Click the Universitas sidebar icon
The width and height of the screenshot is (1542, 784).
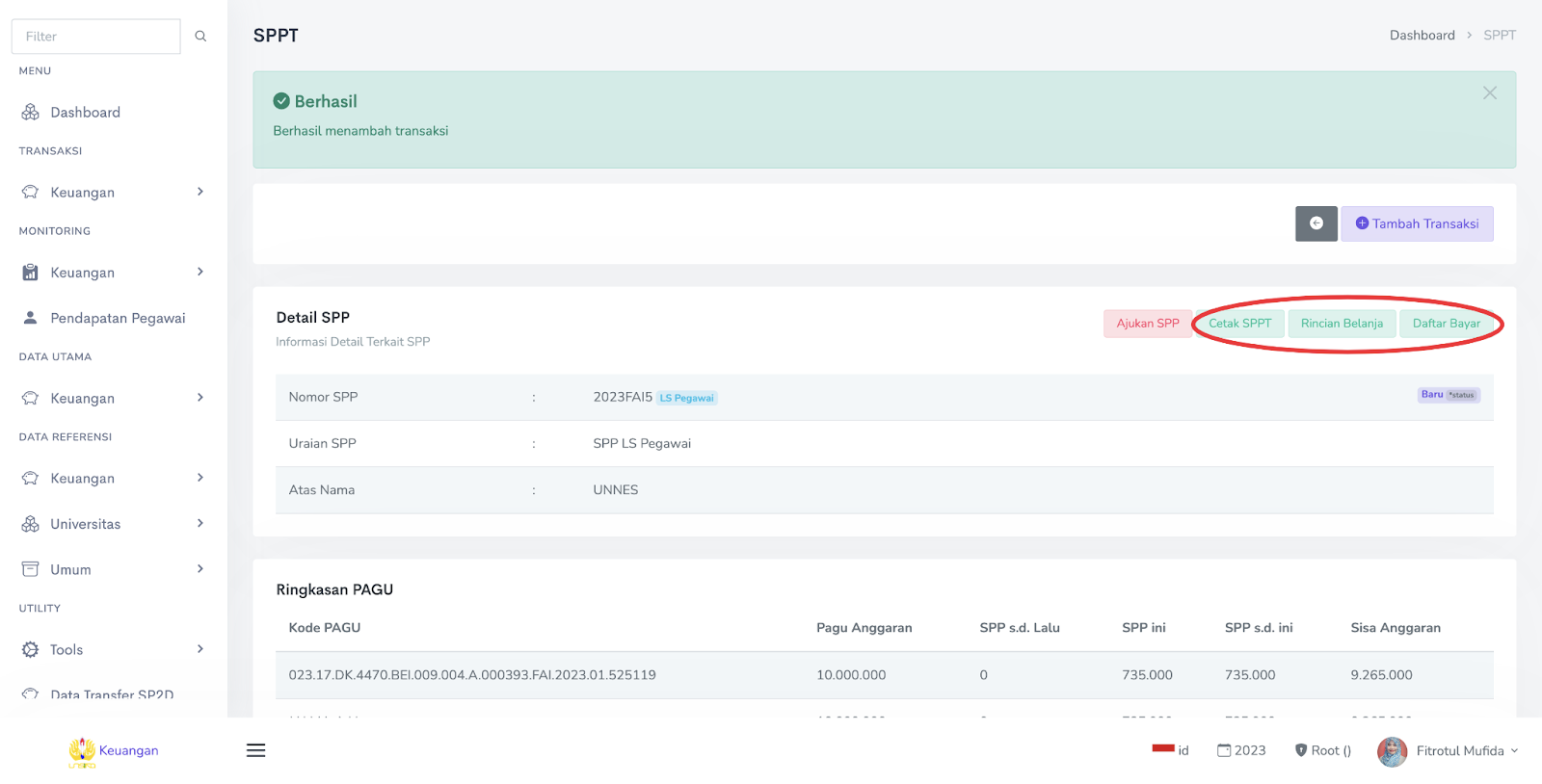click(31, 524)
